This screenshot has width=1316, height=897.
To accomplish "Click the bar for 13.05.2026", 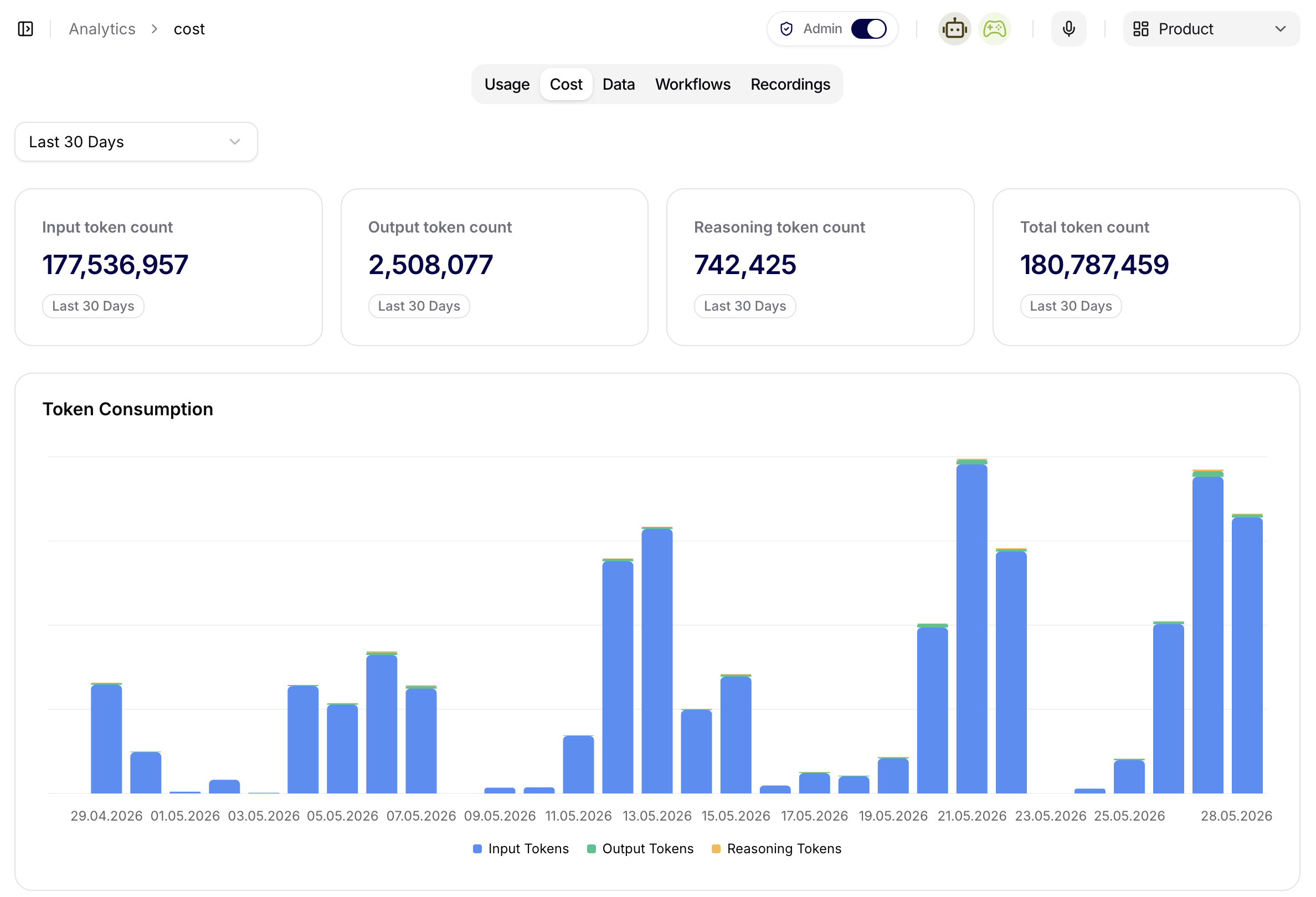I will tap(657, 660).
